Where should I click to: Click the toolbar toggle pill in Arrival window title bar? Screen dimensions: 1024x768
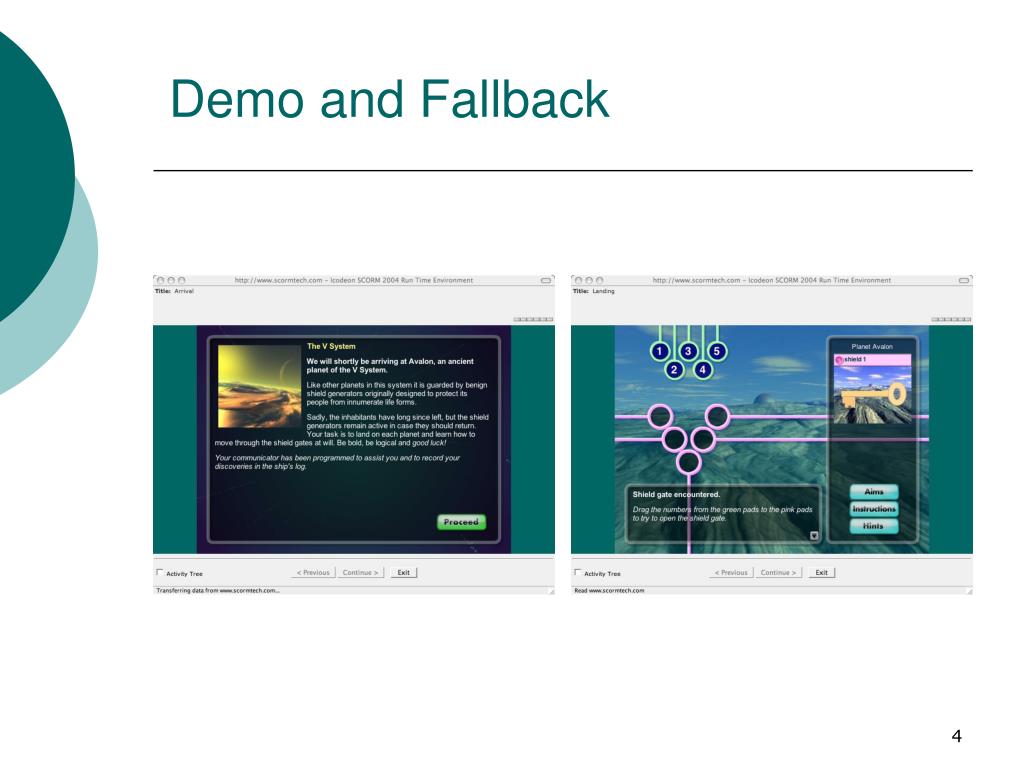[546, 280]
